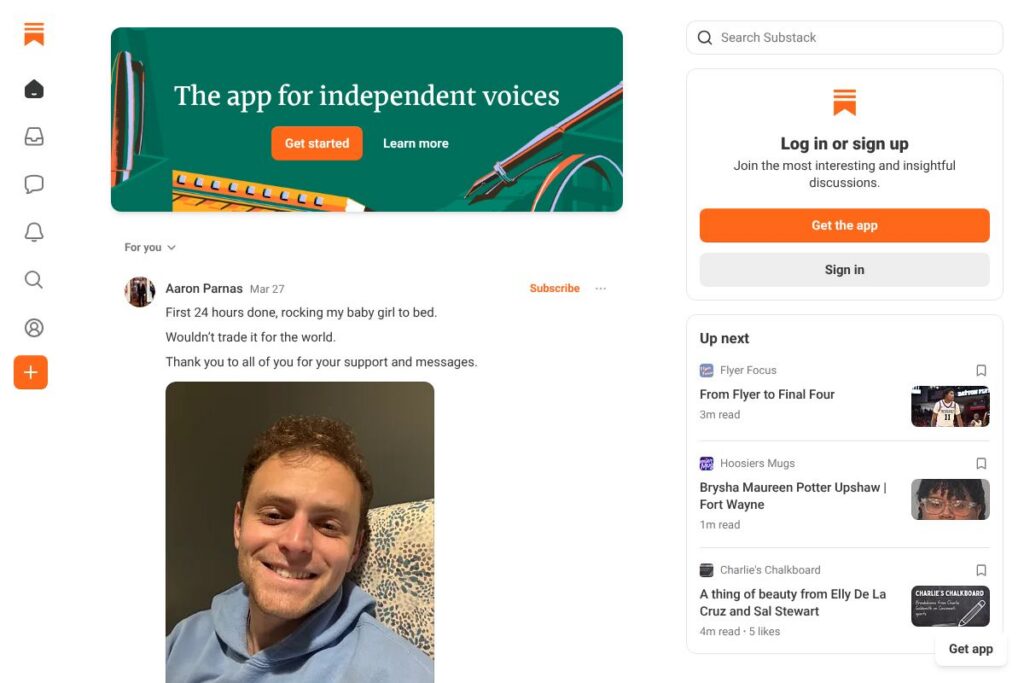
Task: Open the Chat bubble icon
Action: [x=34, y=184]
